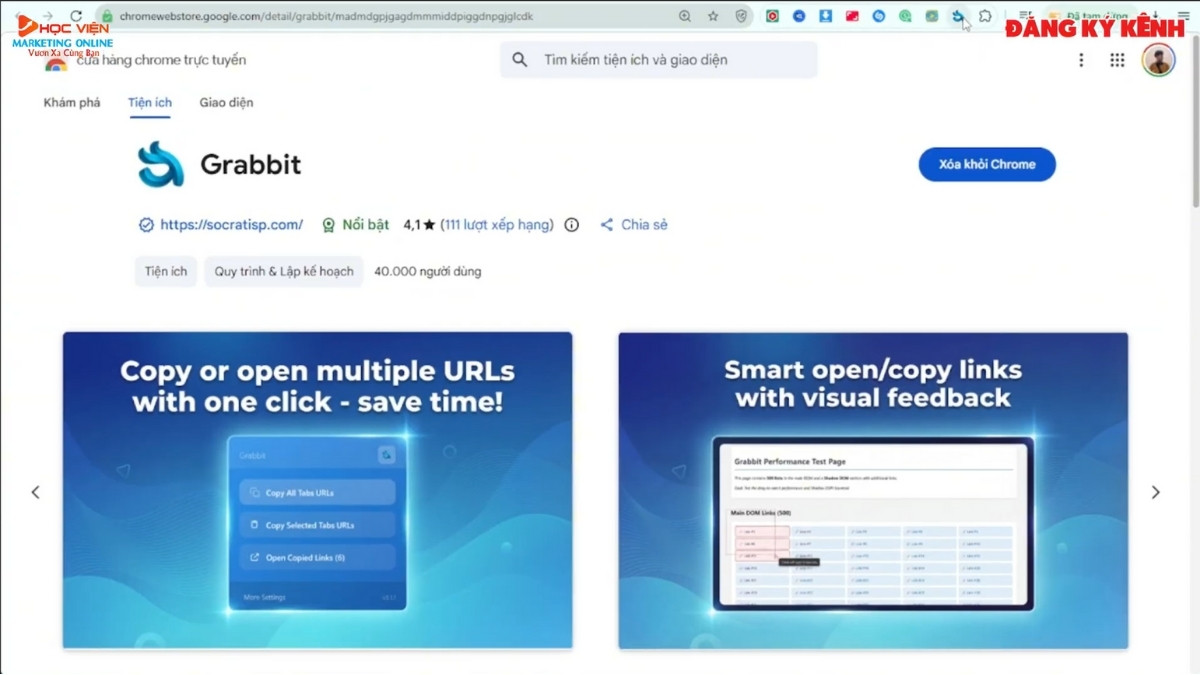
Task: Click the Nổi bật featured badge icon
Action: [328, 224]
